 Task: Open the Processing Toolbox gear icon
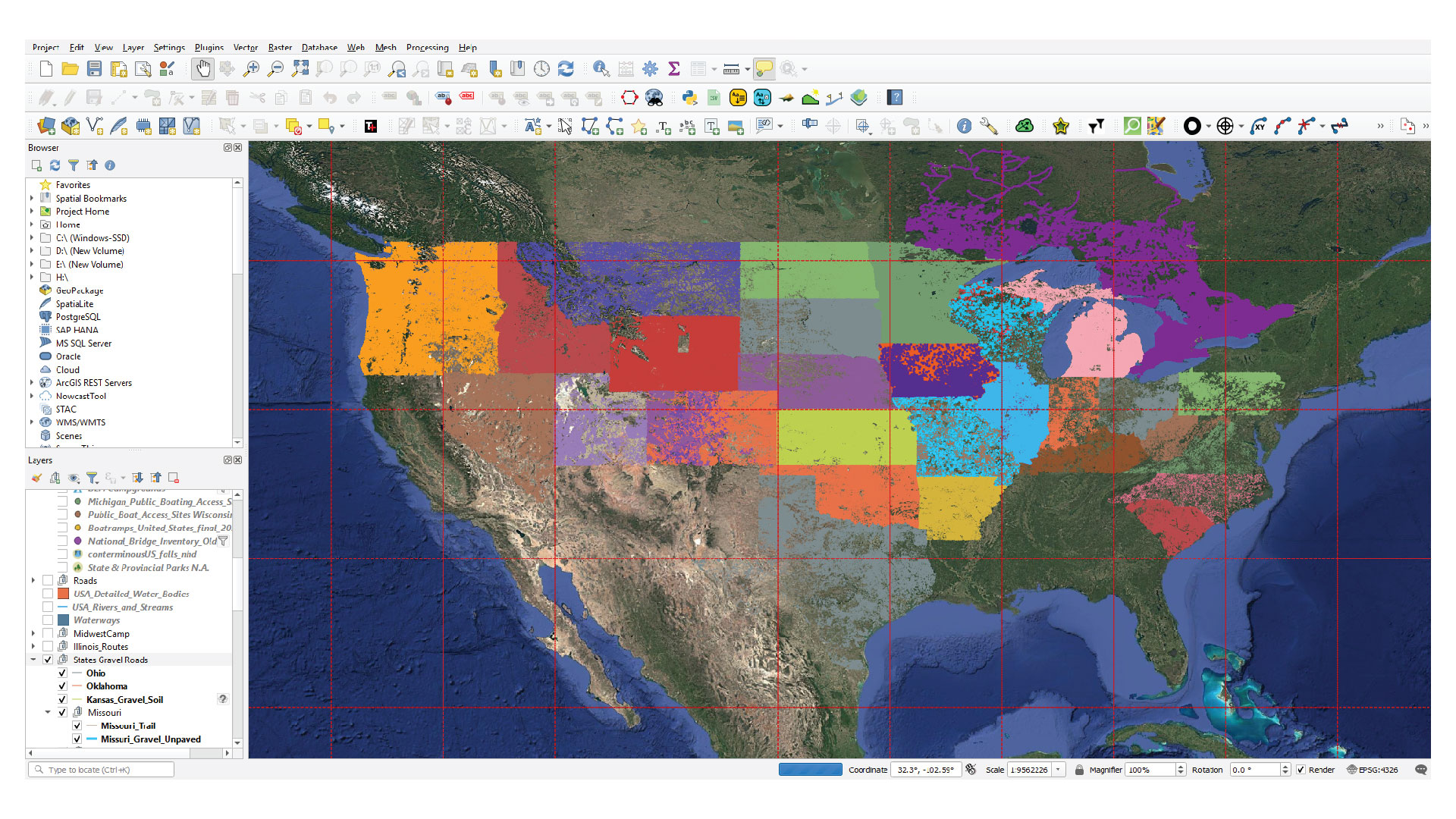click(x=650, y=69)
